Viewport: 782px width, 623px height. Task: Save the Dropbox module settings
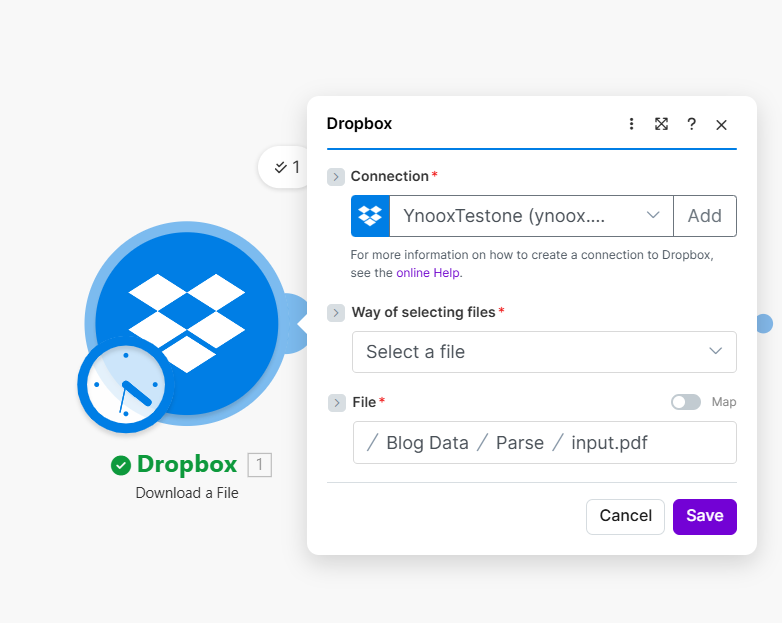tap(704, 516)
